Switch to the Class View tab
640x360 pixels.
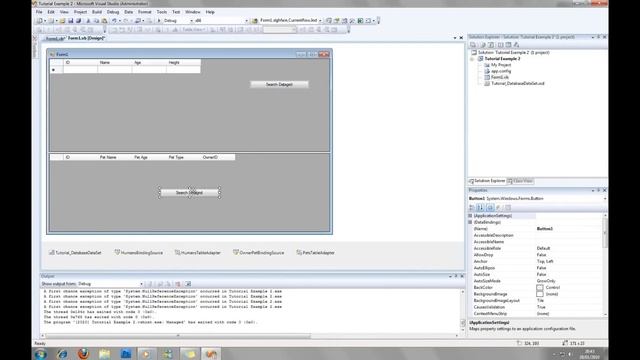[520, 181]
